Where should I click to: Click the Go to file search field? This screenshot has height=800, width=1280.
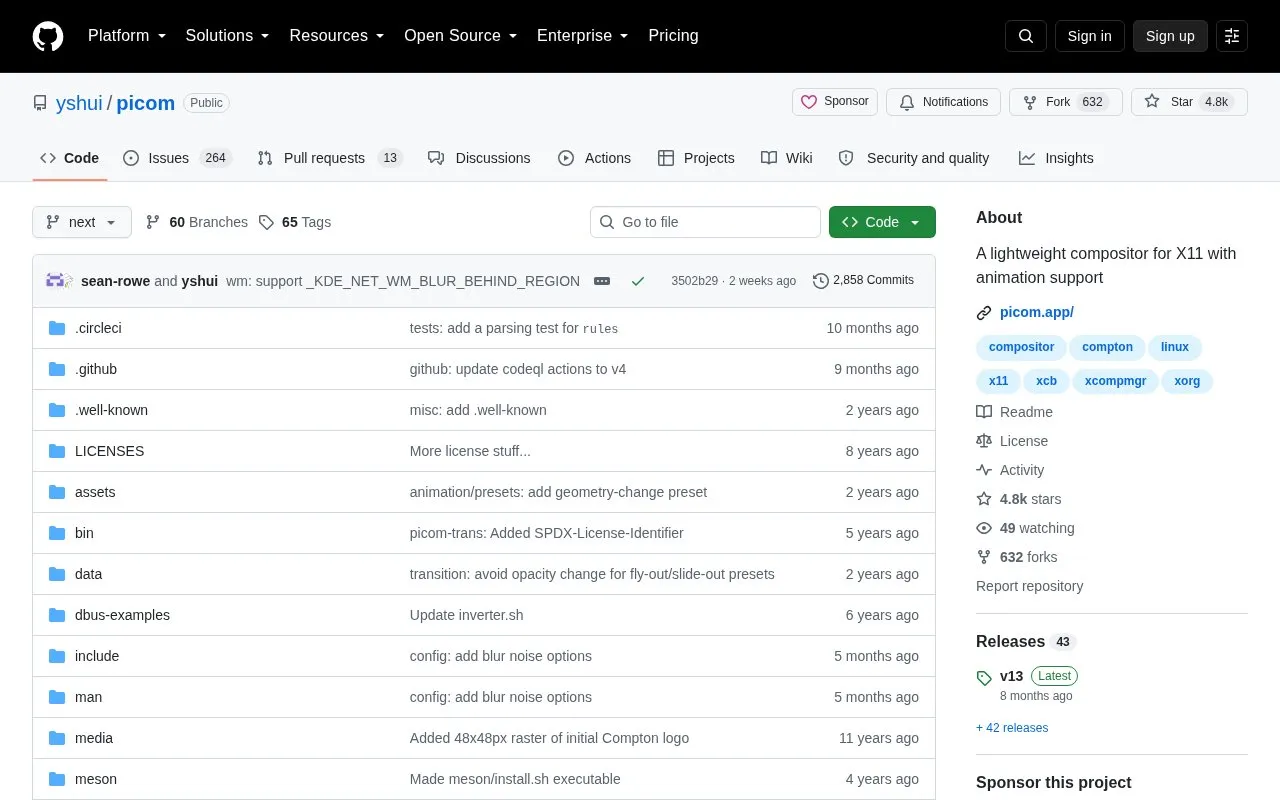(x=705, y=222)
